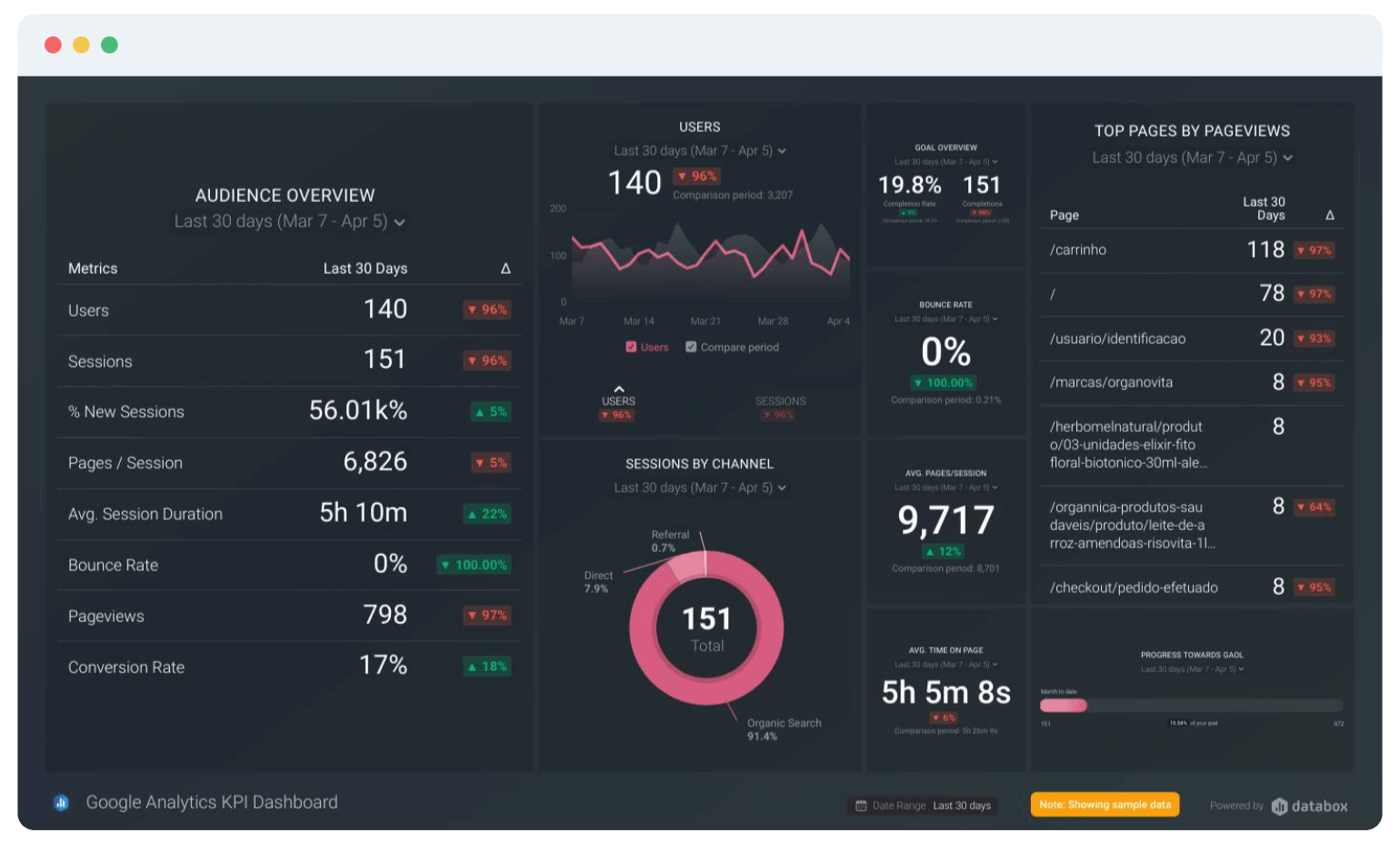Click the Databox hexagon logo in the footer
This screenshot has width=1400, height=843.
[x=1279, y=806]
